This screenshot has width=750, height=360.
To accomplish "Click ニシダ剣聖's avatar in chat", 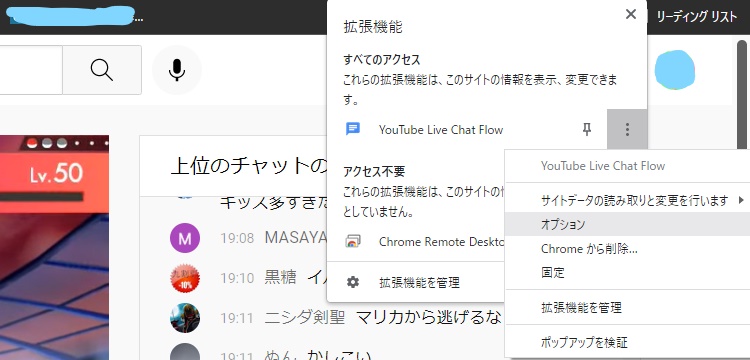I will coord(185,317).
